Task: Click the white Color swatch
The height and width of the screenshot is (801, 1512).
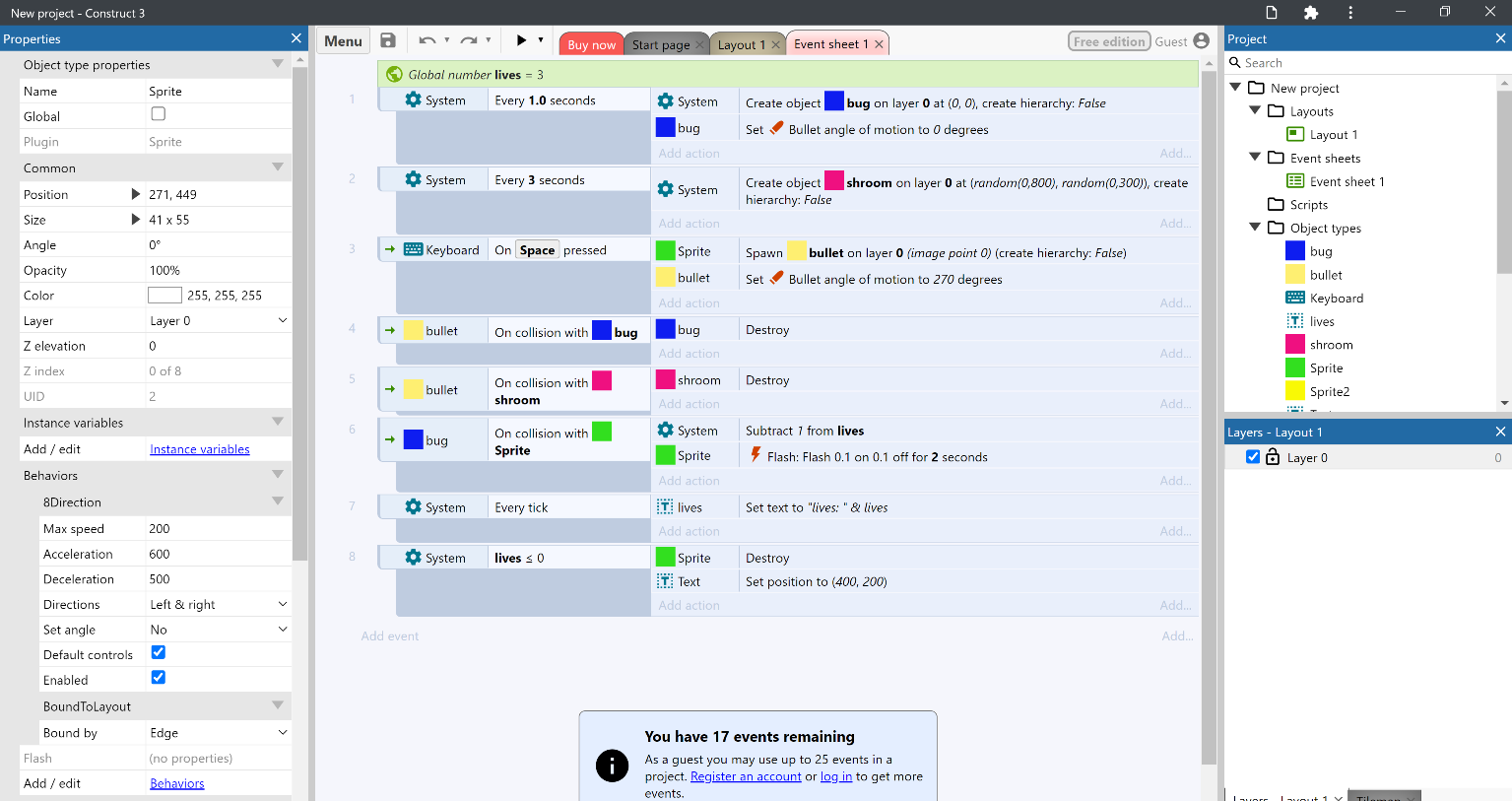Action: click(x=164, y=296)
